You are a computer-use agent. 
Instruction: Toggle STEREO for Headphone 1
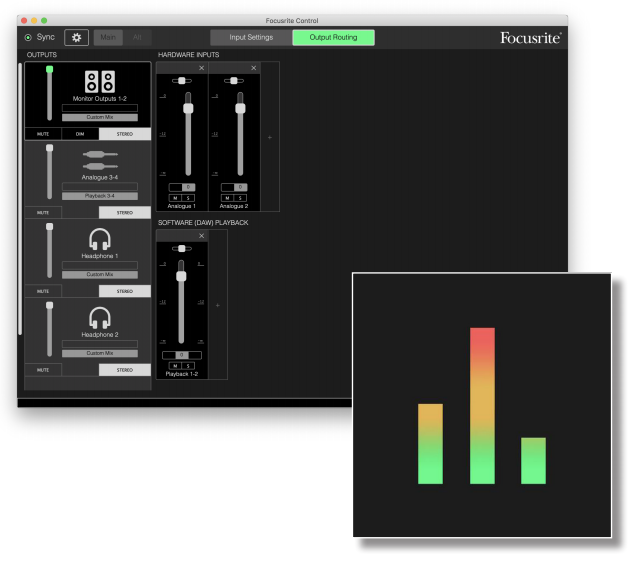[125, 291]
